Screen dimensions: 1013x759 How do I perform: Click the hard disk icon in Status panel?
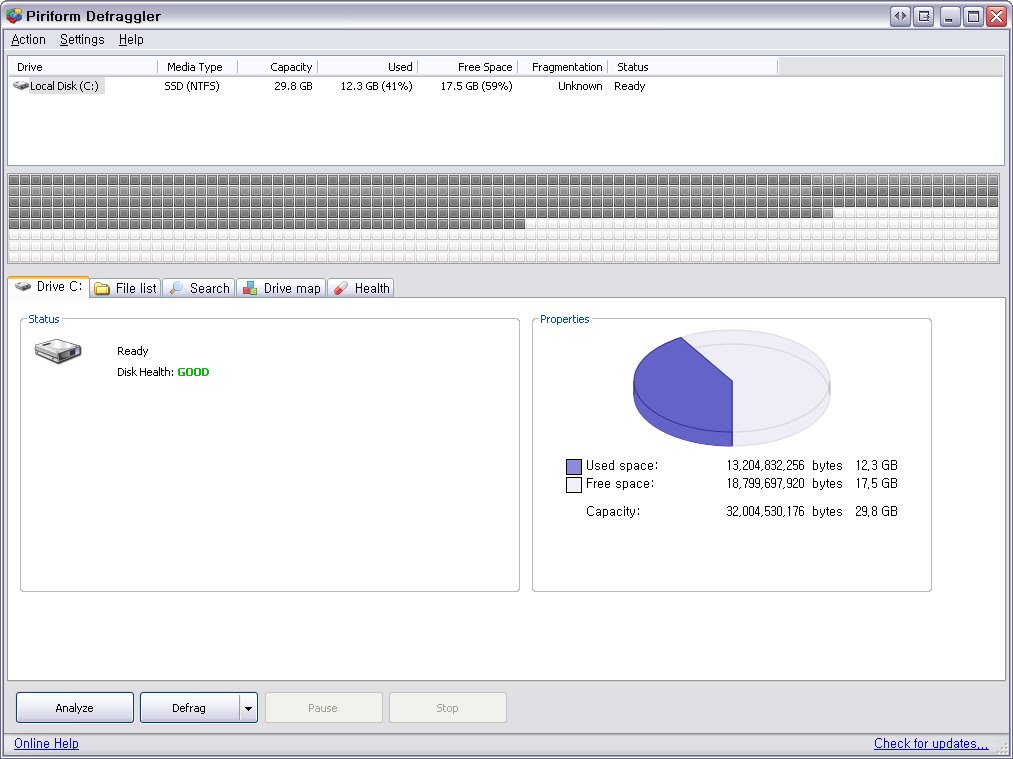point(58,351)
